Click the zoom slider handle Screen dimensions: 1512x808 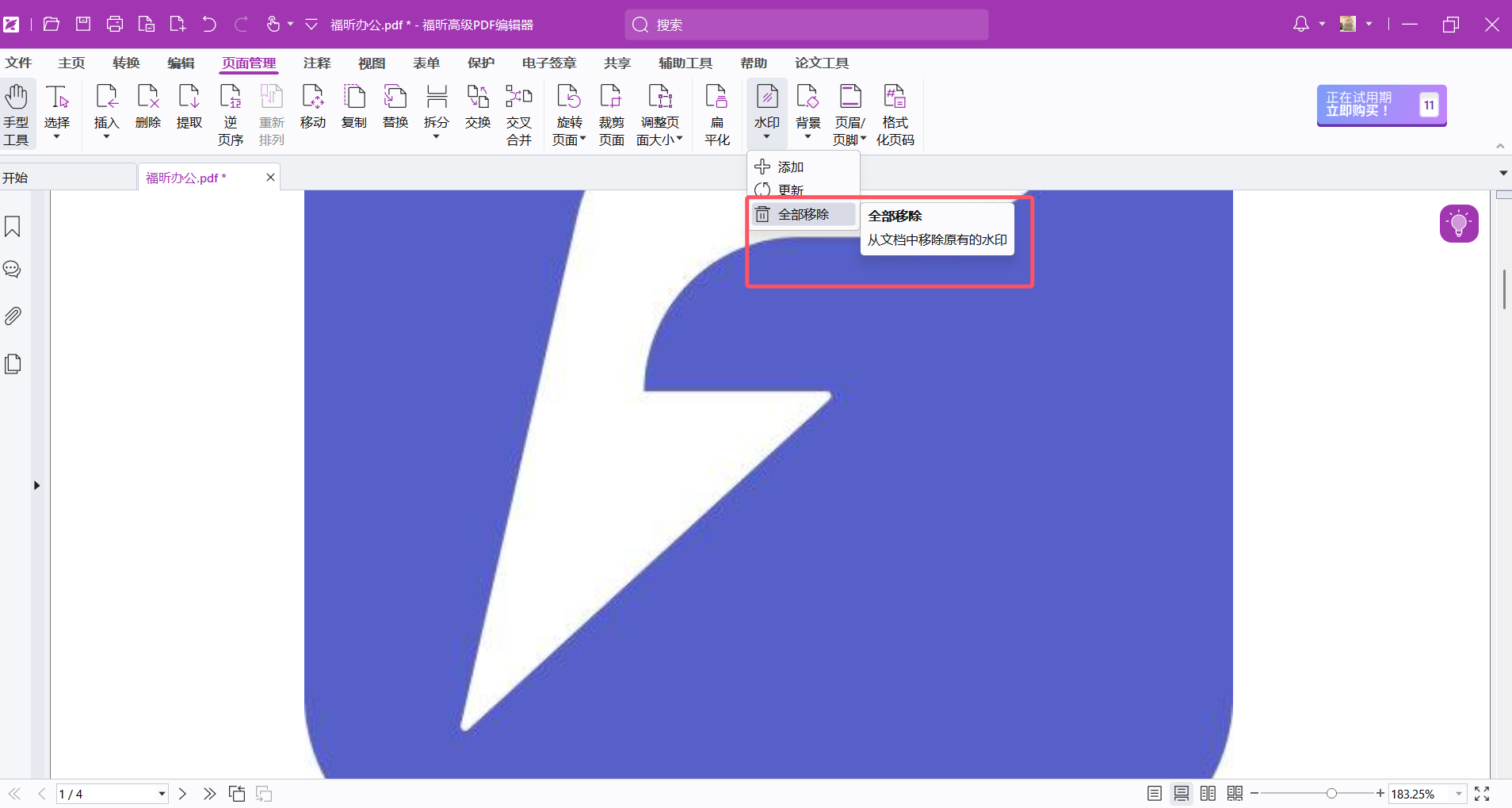coord(1331,794)
